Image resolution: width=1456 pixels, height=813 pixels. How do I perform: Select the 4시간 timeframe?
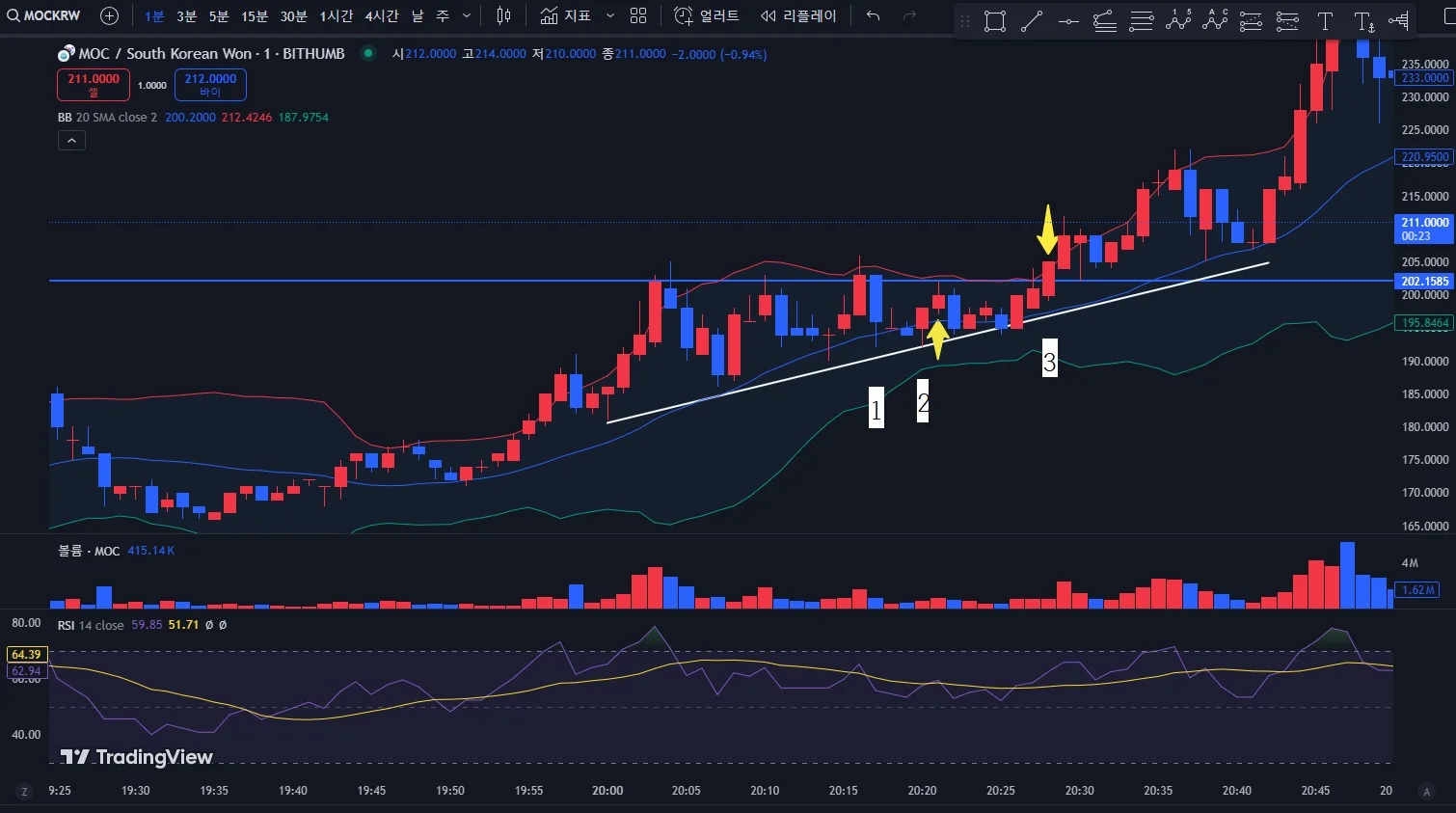(x=382, y=16)
